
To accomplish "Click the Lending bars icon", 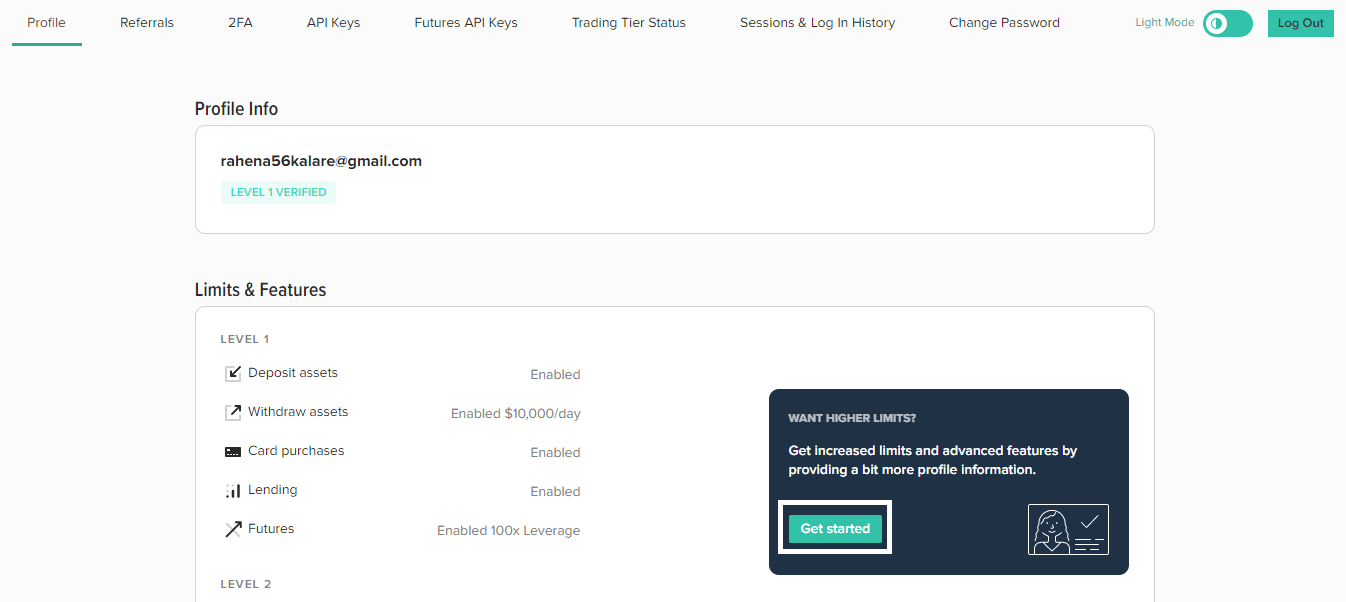I will tap(233, 490).
